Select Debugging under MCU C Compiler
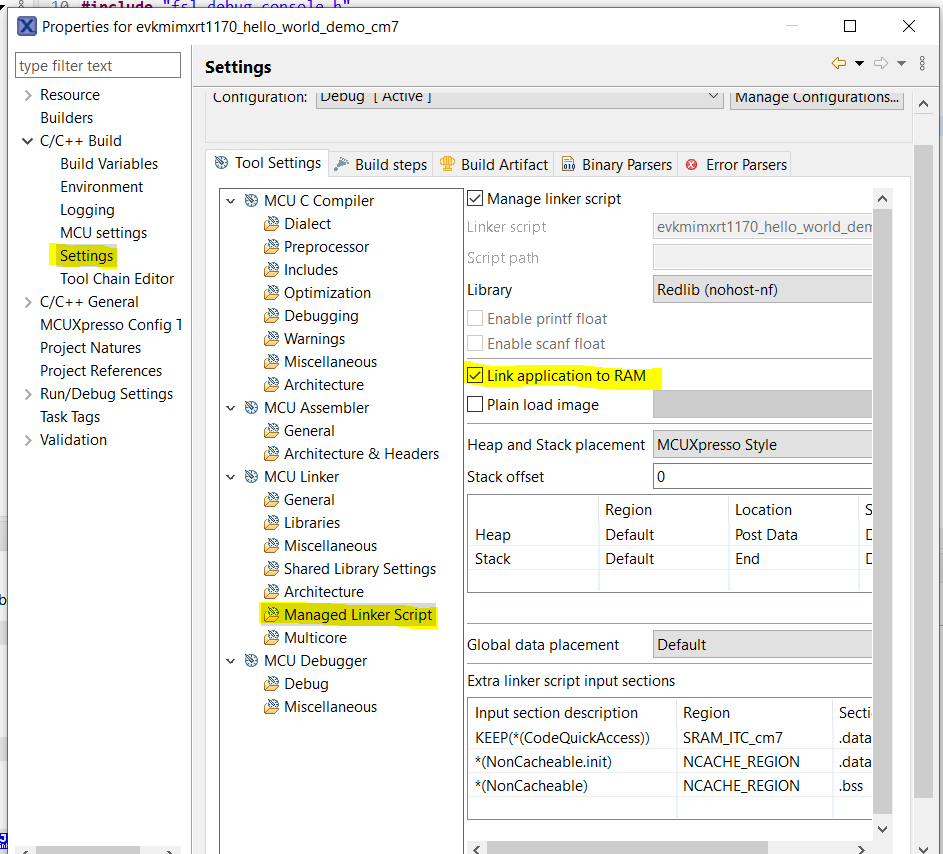The image size is (943, 854). [322, 315]
